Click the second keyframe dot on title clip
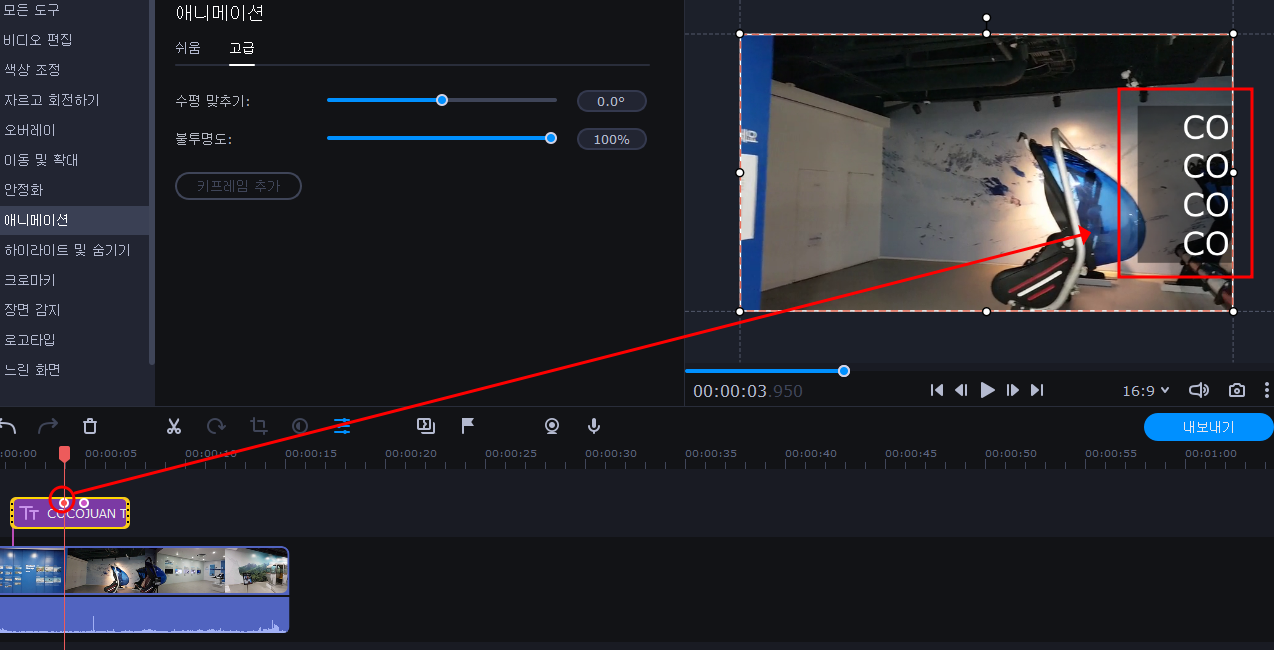The width and height of the screenshot is (1274, 650). 84,503
